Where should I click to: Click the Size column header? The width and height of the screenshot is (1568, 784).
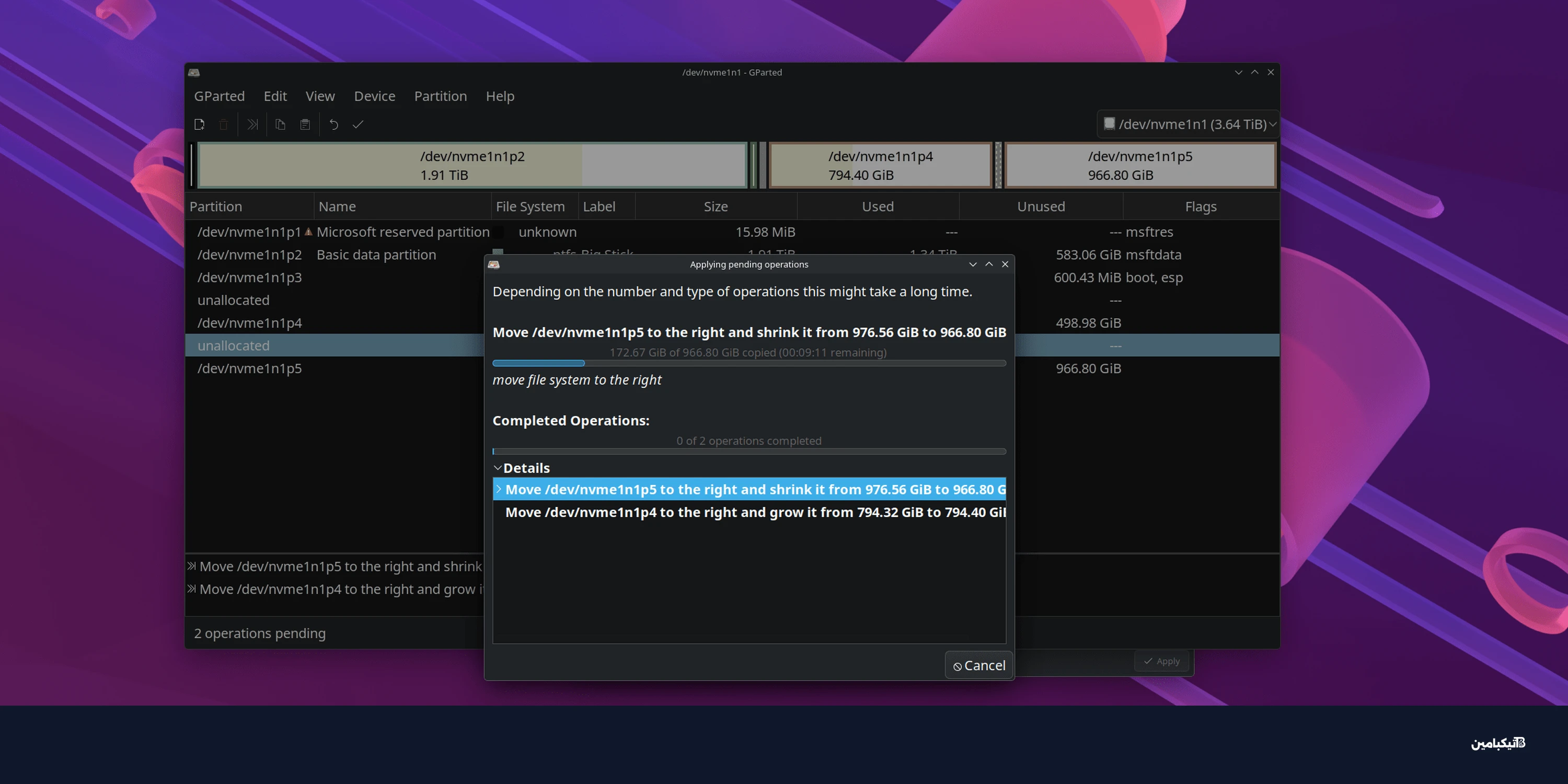pos(716,206)
